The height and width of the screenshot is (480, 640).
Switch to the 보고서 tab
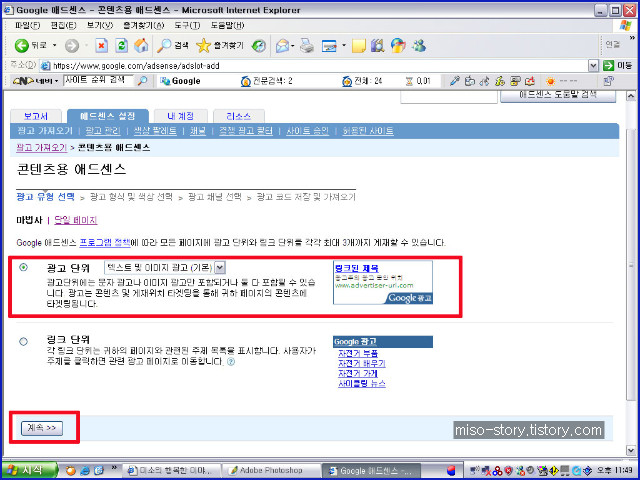[36, 116]
